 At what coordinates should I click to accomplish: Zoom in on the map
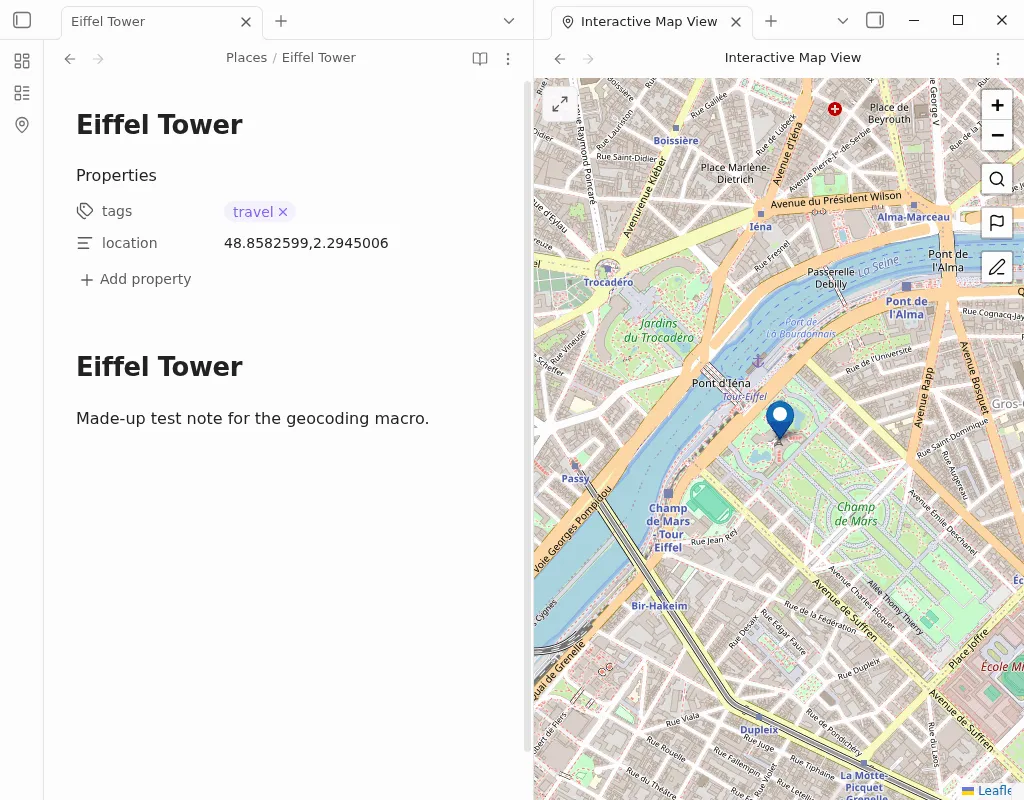[x=997, y=105]
